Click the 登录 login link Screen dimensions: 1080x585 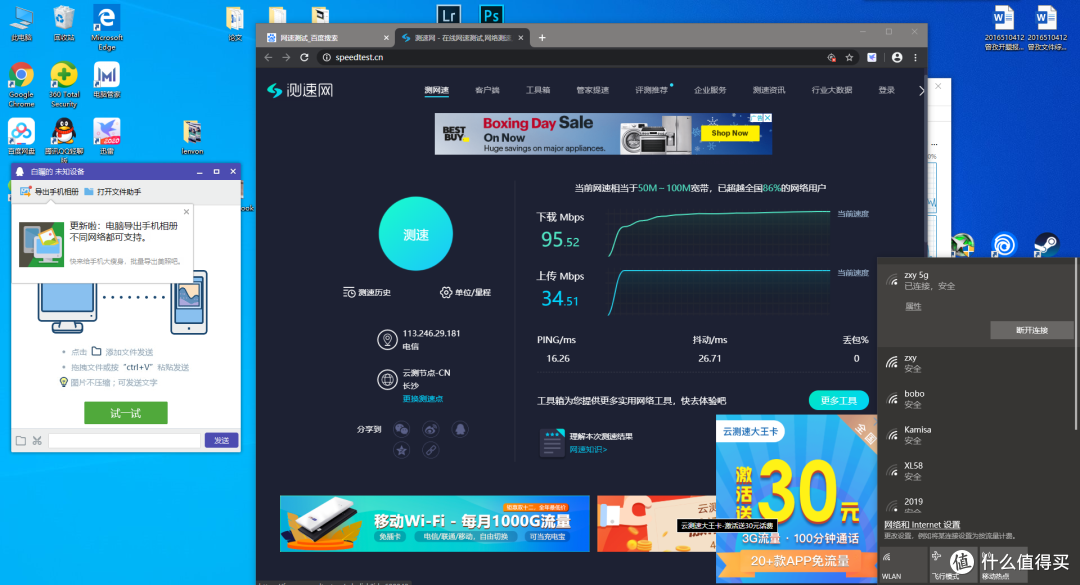[x=886, y=90]
